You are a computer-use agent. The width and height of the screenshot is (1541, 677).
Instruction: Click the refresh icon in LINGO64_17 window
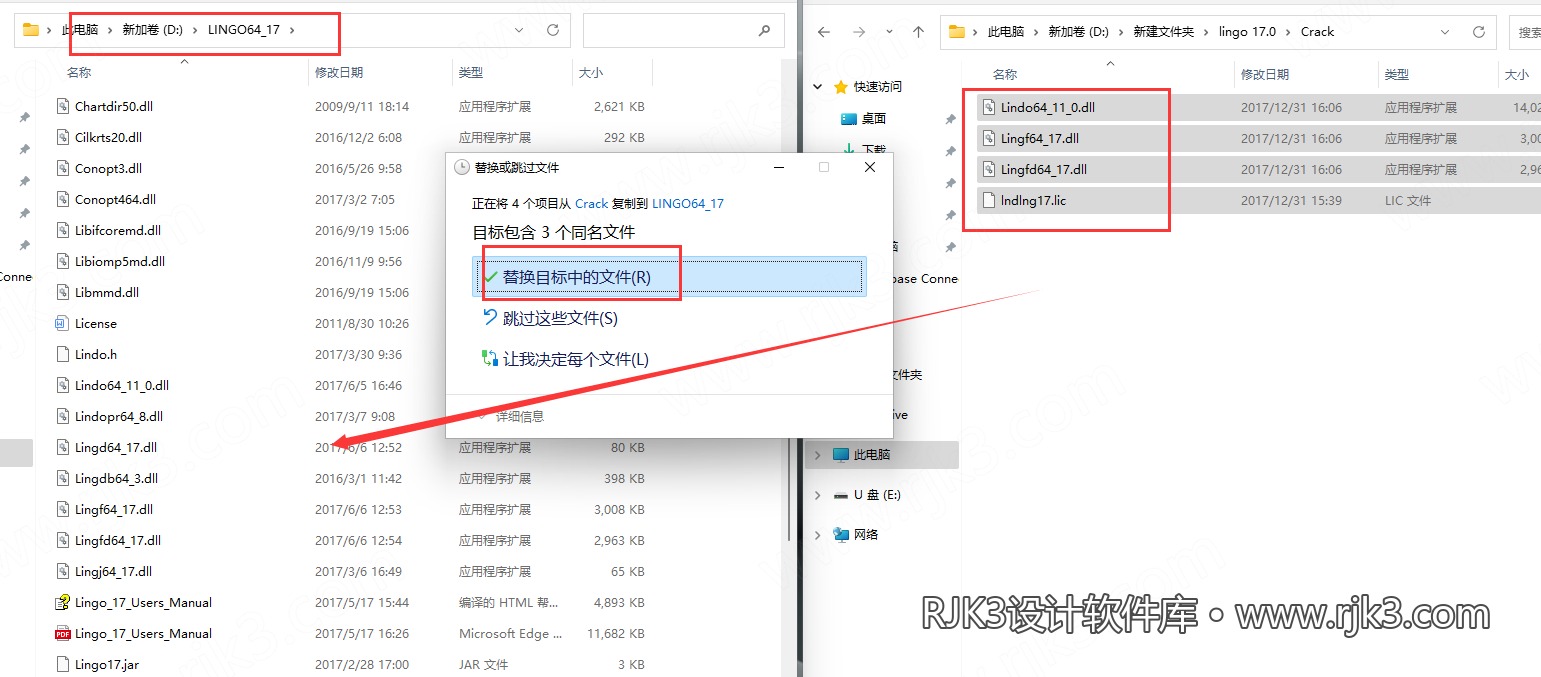(552, 31)
